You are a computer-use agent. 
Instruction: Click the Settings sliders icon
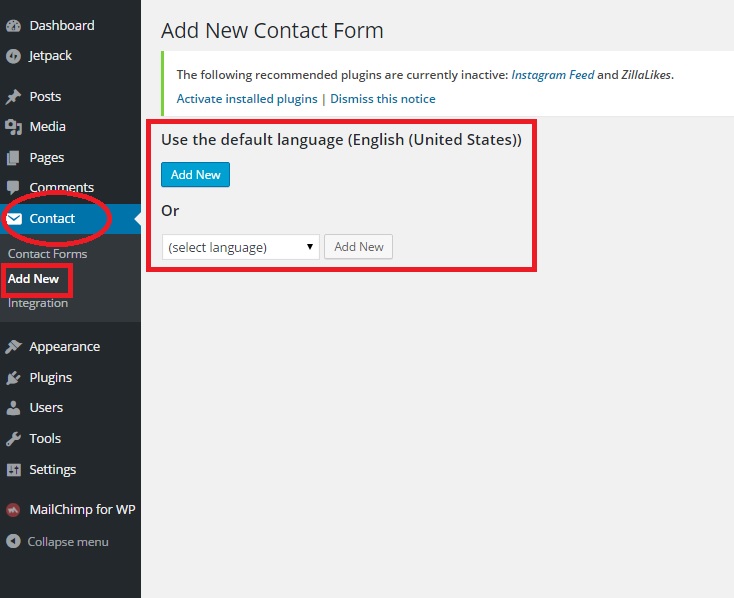(14, 470)
